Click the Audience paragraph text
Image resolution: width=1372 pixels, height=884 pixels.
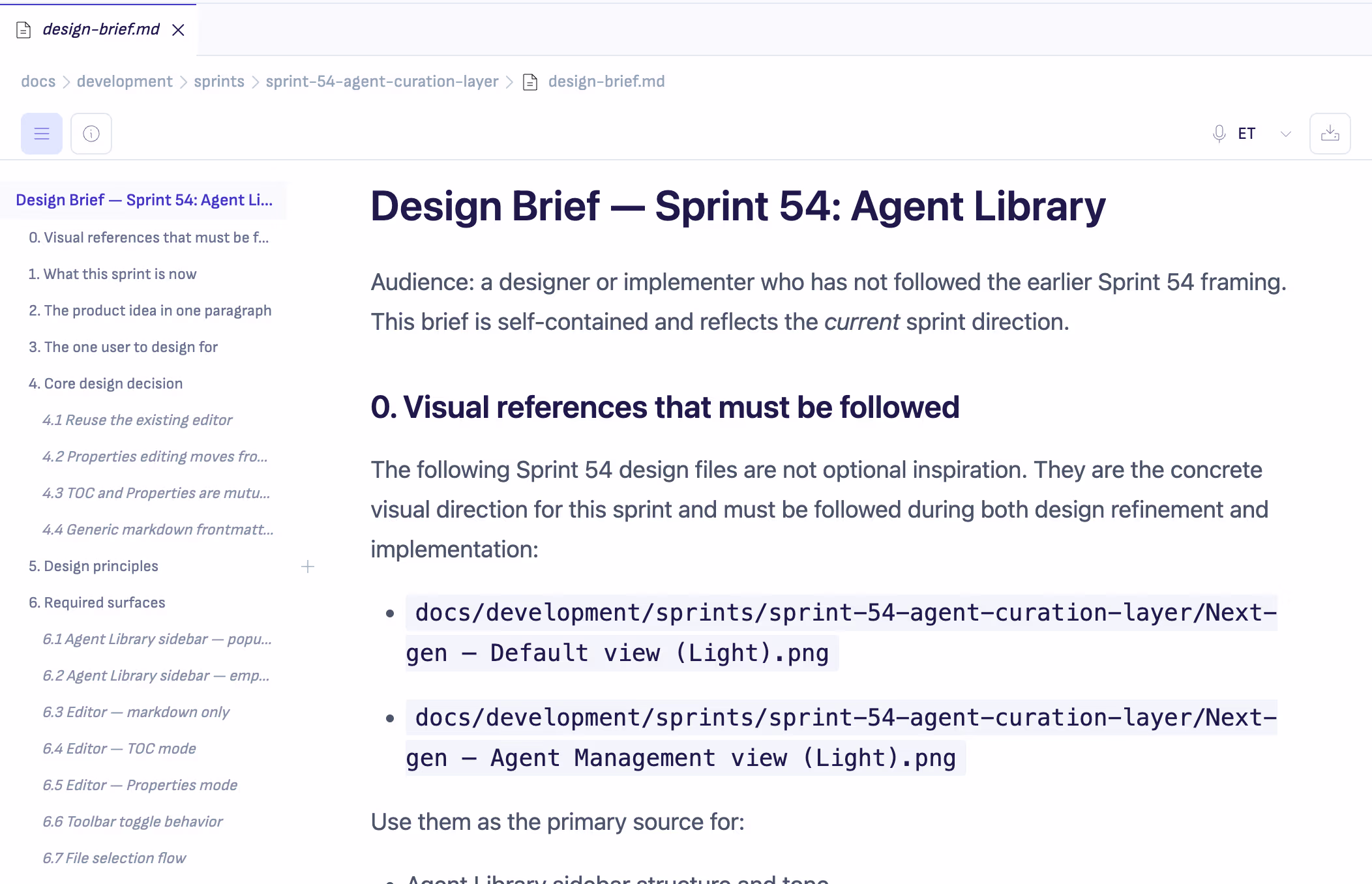(x=828, y=302)
